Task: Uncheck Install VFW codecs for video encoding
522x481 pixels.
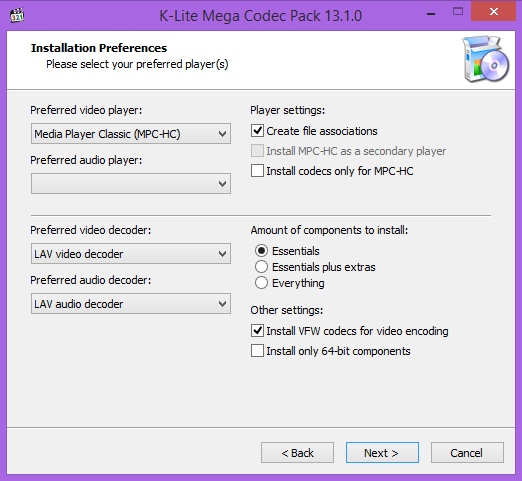Action: click(x=257, y=331)
